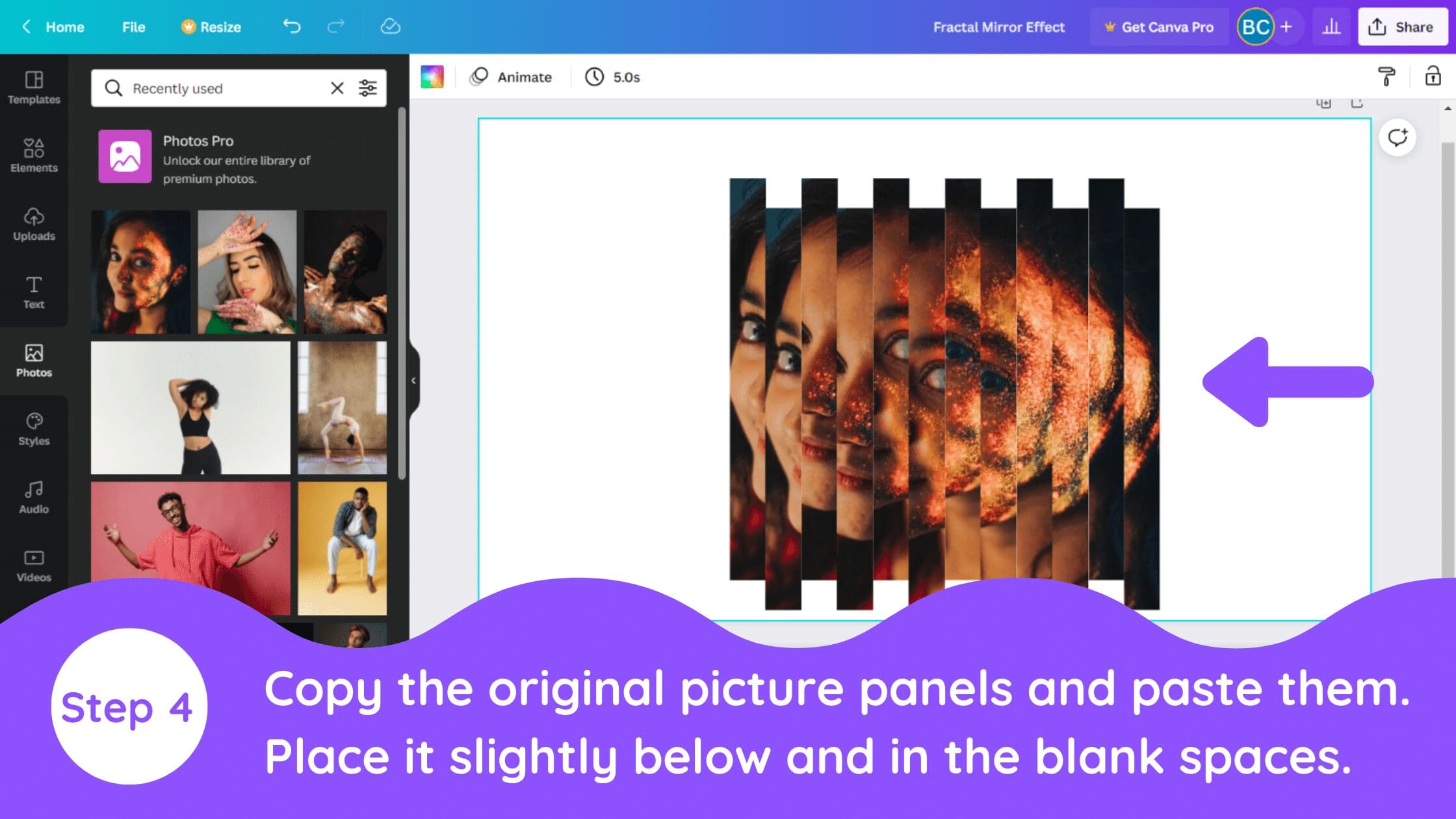Select the Videos panel
This screenshot has width=1456, height=819.
click(x=33, y=565)
